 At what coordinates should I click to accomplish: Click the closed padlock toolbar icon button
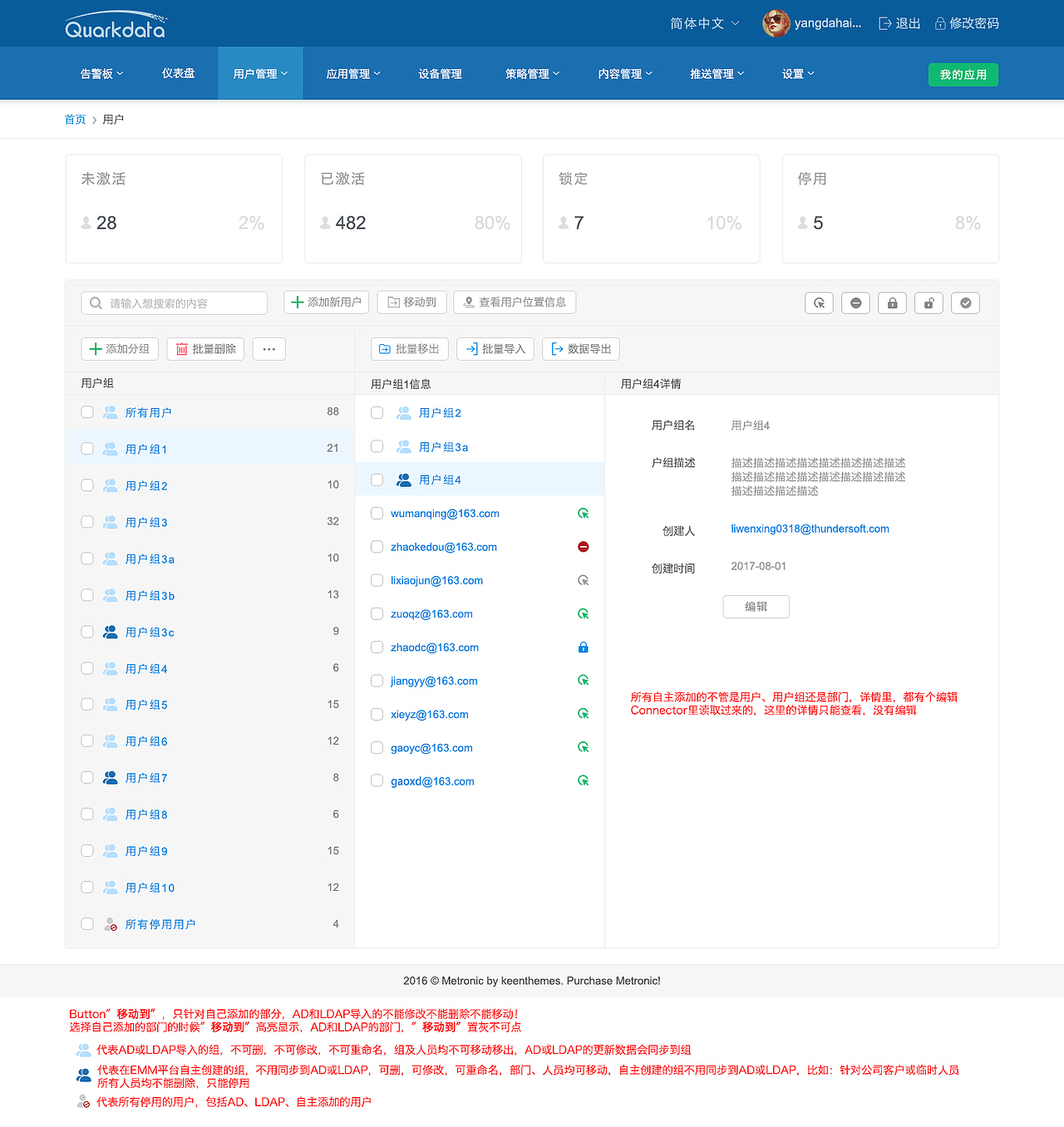pyautogui.click(x=892, y=303)
